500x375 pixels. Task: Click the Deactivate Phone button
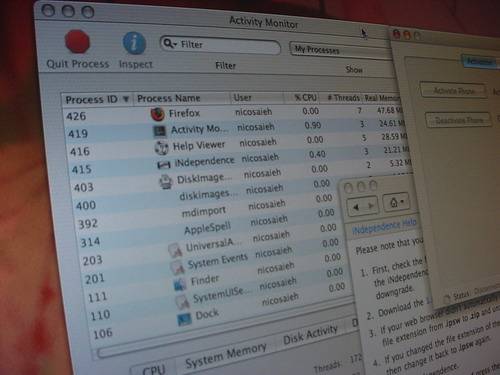click(459, 120)
